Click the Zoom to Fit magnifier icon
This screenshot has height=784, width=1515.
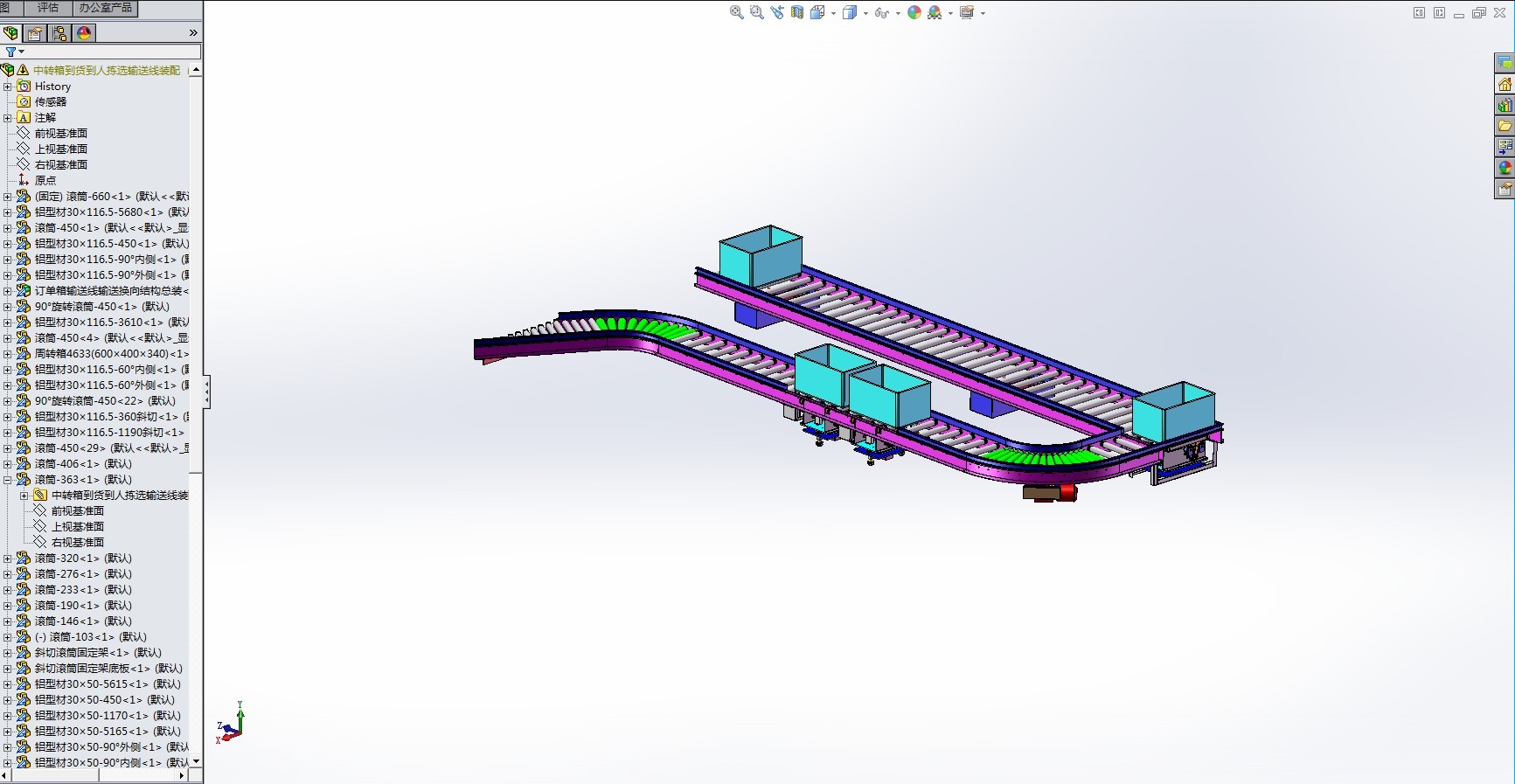click(736, 12)
